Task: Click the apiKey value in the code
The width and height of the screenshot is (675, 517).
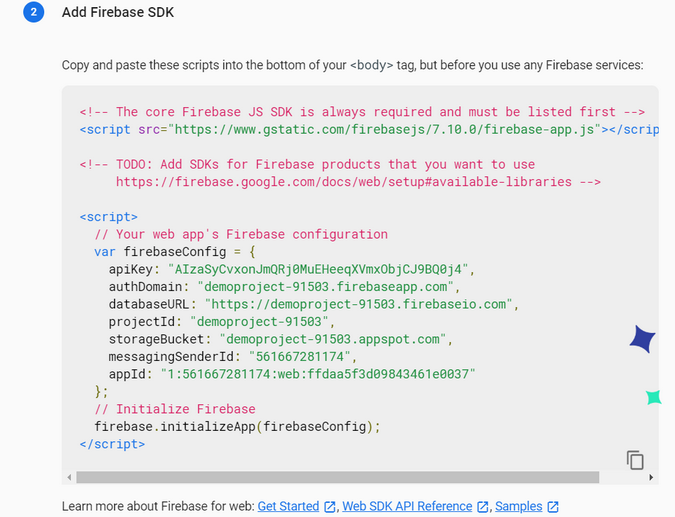Action: 318,269
